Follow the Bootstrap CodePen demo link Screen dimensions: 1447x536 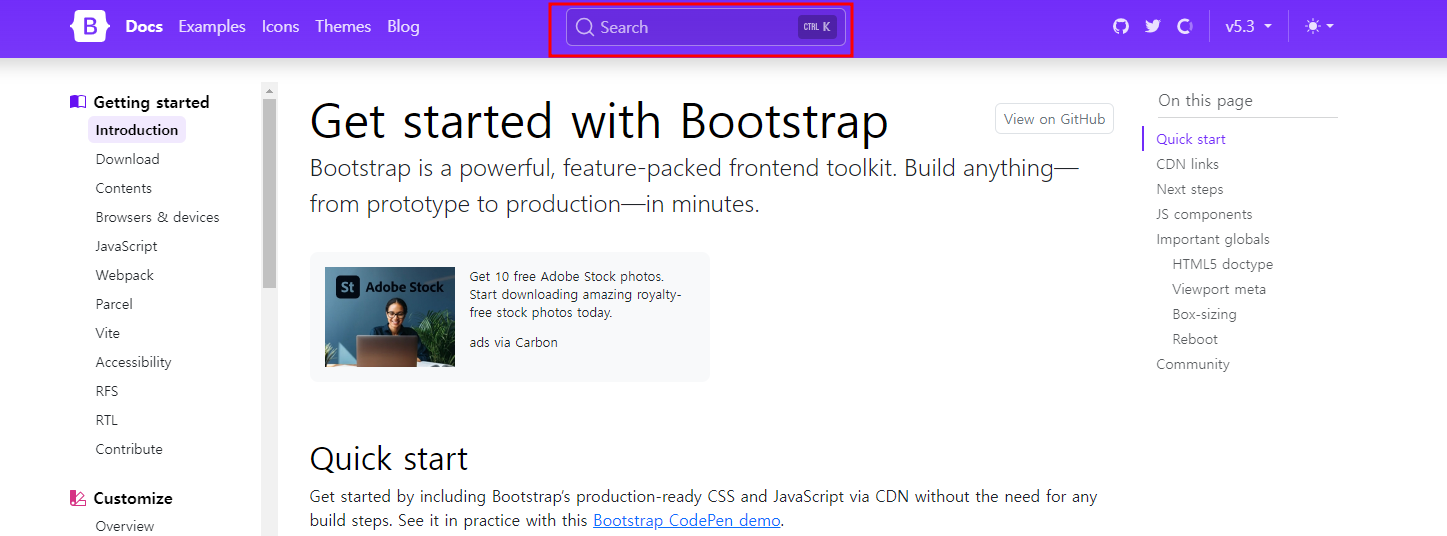tap(686, 521)
